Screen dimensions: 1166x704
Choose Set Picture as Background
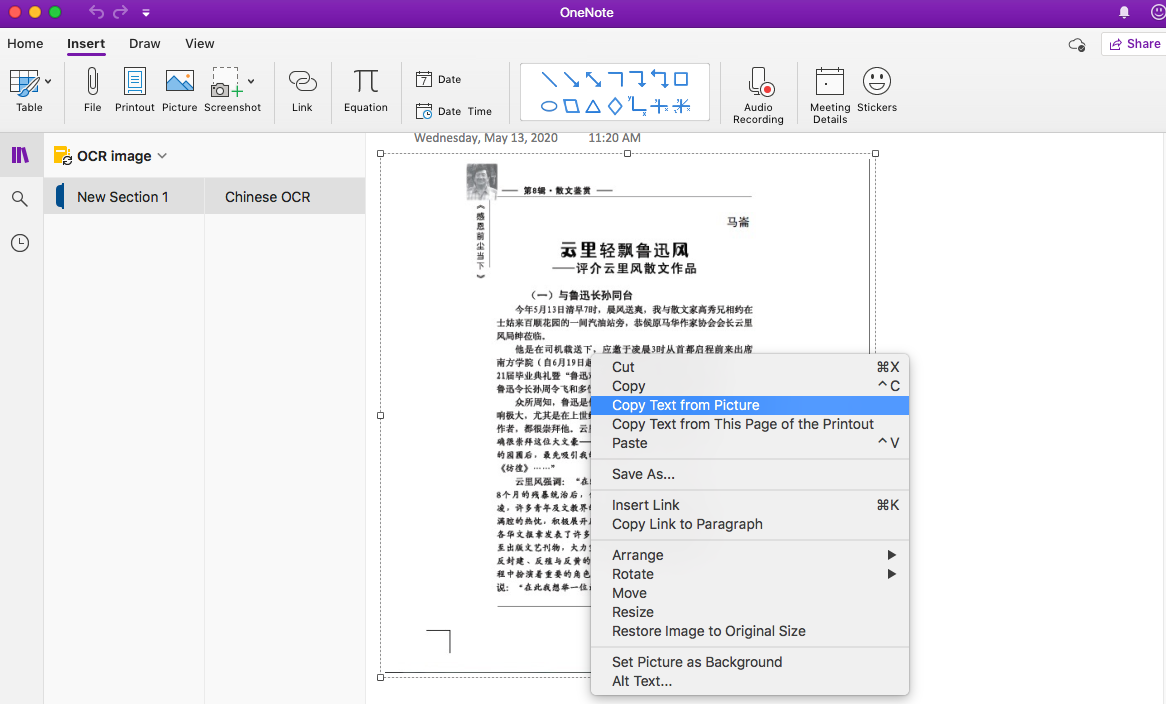pyautogui.click(x=750, y=662)
